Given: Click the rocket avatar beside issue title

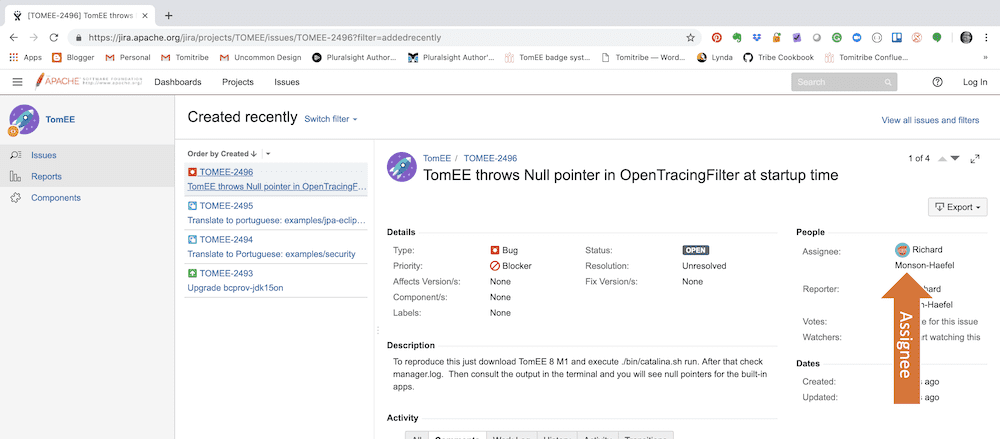Looking at the screenshot, I should pyautogui.click(x=402, y=167).
